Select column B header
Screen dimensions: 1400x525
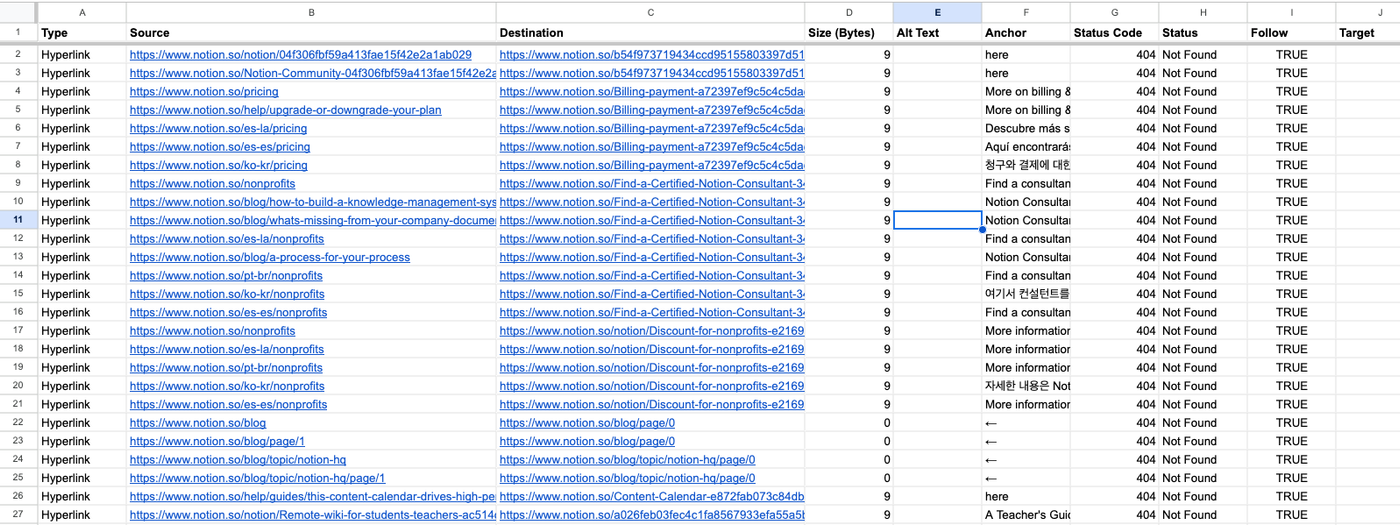311,13
